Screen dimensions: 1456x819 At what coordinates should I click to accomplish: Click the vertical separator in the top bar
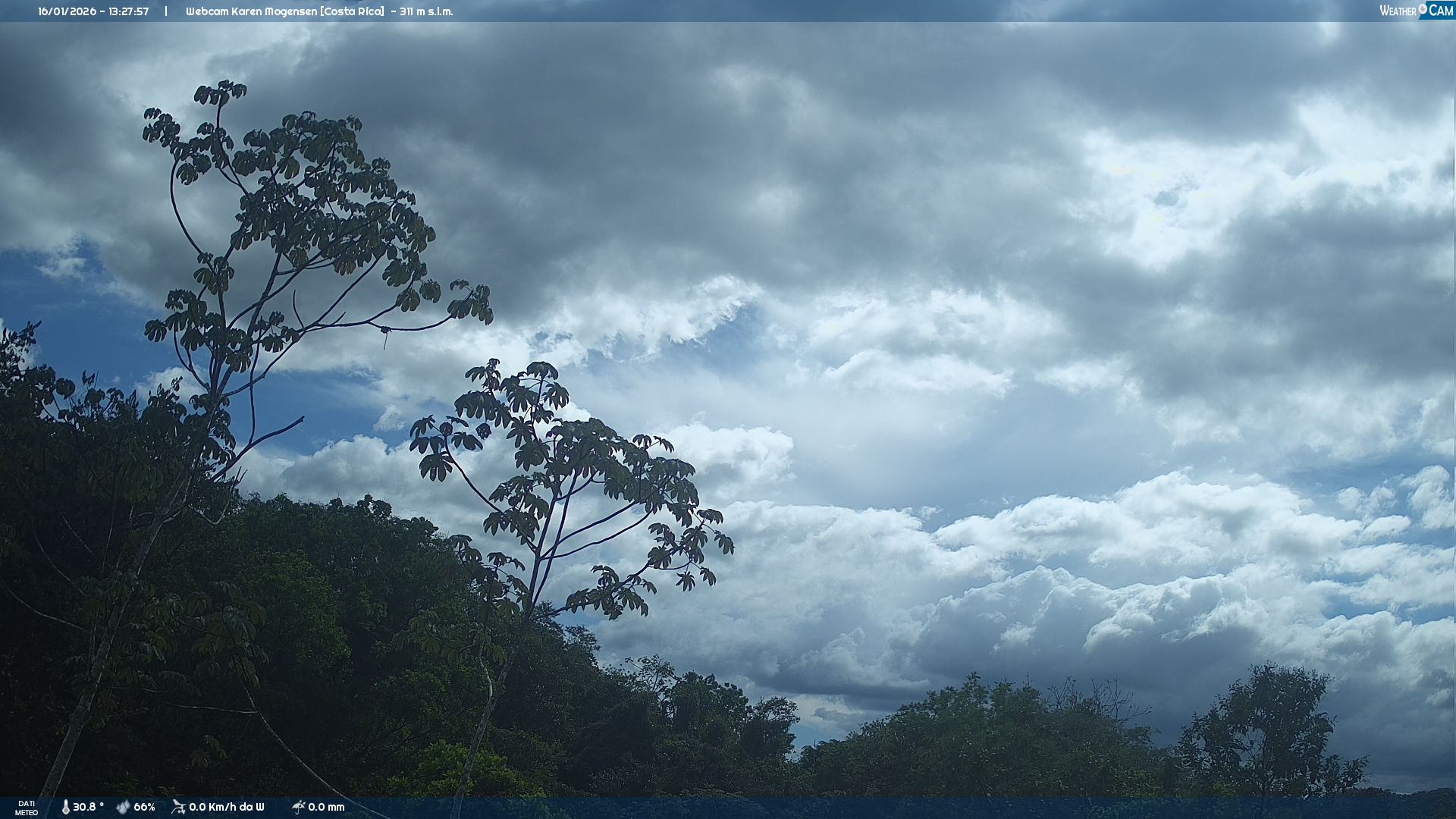click(166, 11)
